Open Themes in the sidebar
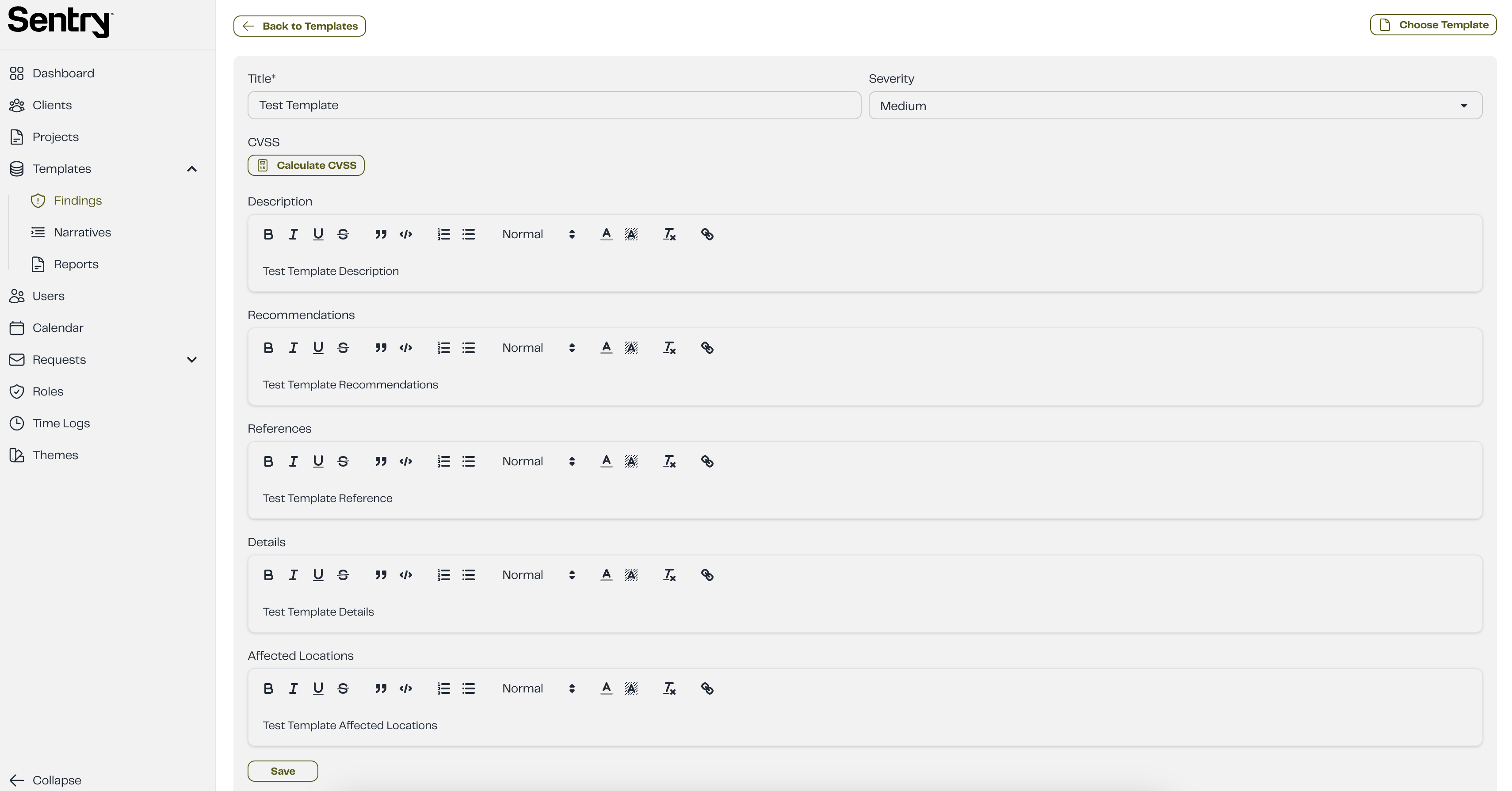The height and width of the screenshot is (791, 1512). point(55,455)
